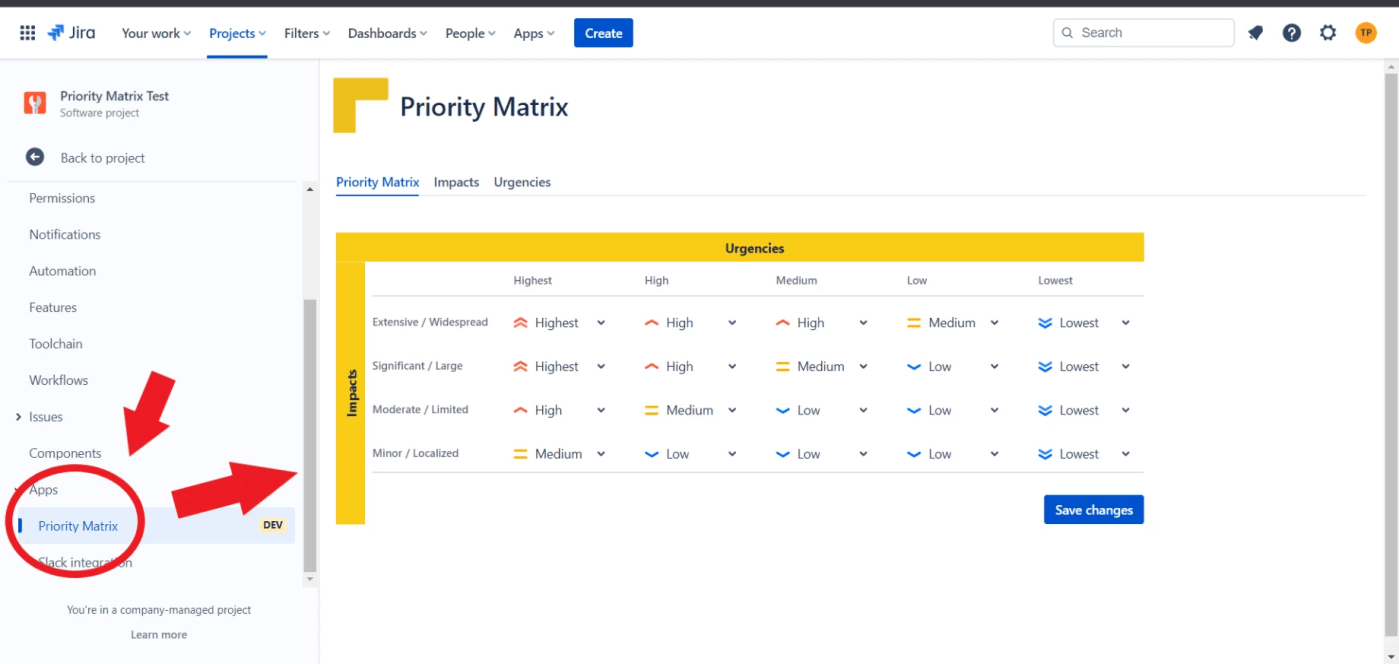Click the Jira logo in header
Image resolution: width=1399 pixels, height=664 pixels.
click(72, 33)
